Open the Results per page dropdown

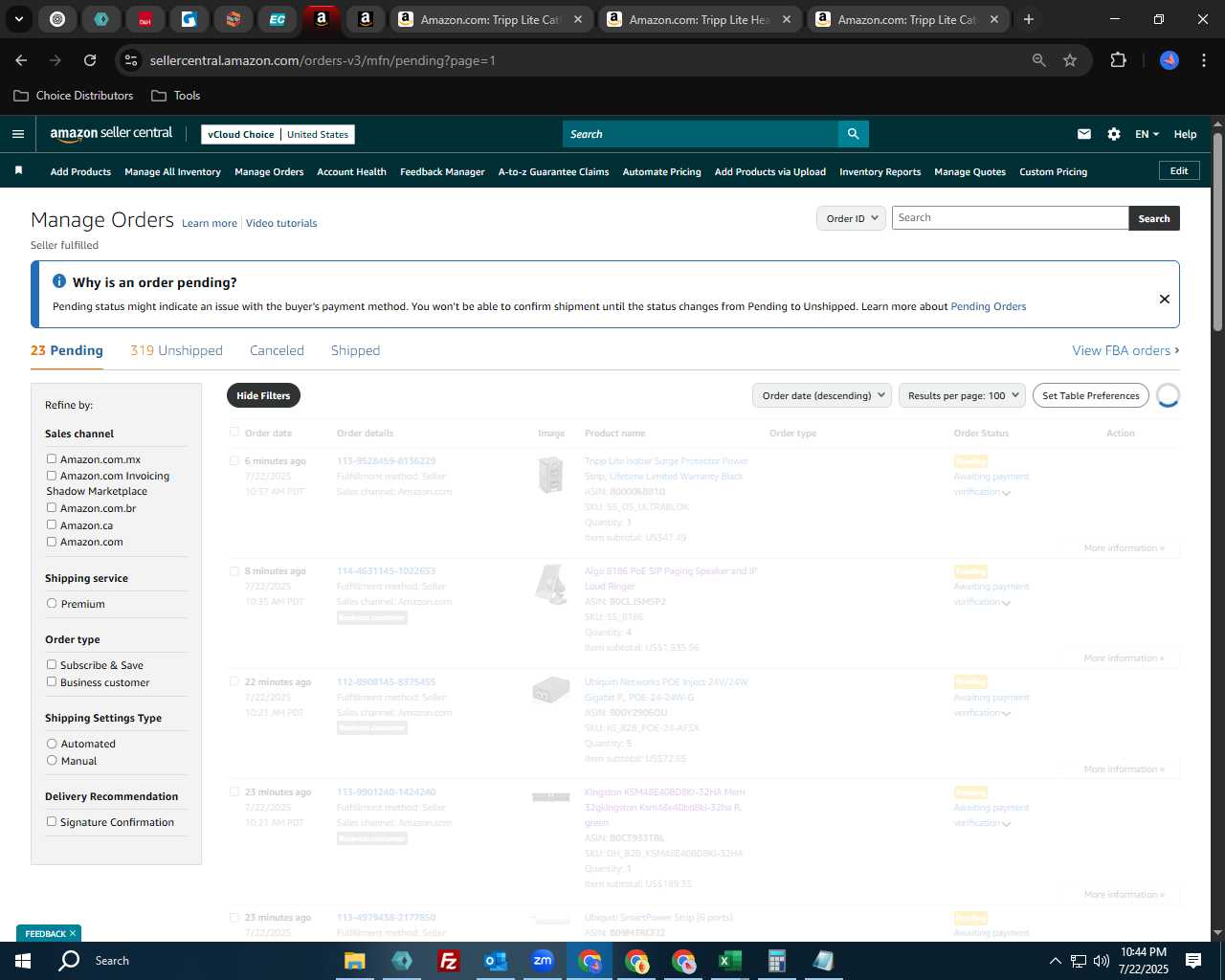pyautogui.click(x=962, y=395)
